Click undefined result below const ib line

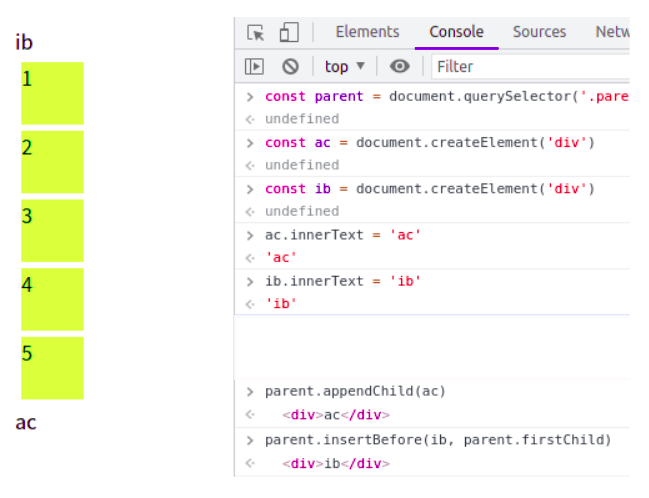302,212
